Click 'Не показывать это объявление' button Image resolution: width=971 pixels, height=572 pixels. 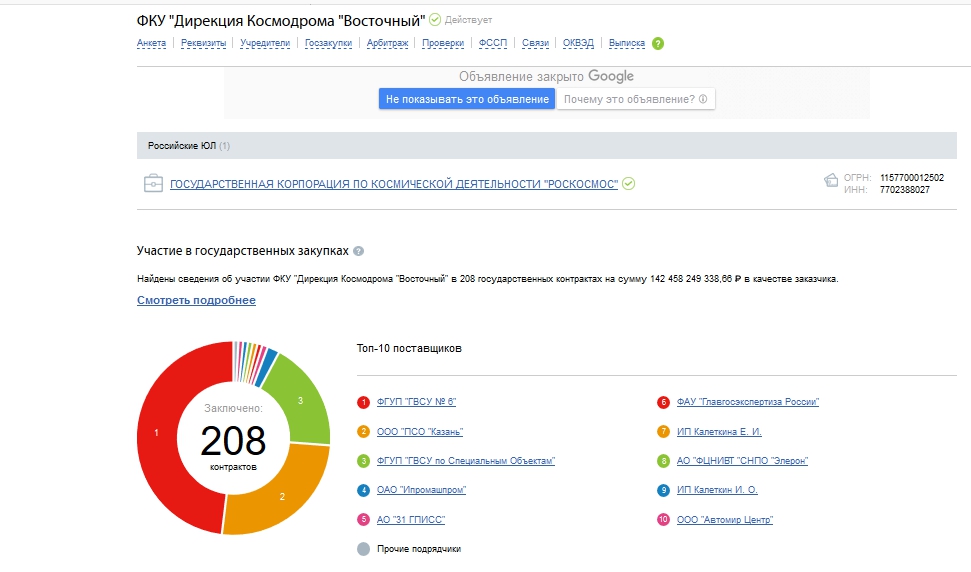tap(467, 99)
